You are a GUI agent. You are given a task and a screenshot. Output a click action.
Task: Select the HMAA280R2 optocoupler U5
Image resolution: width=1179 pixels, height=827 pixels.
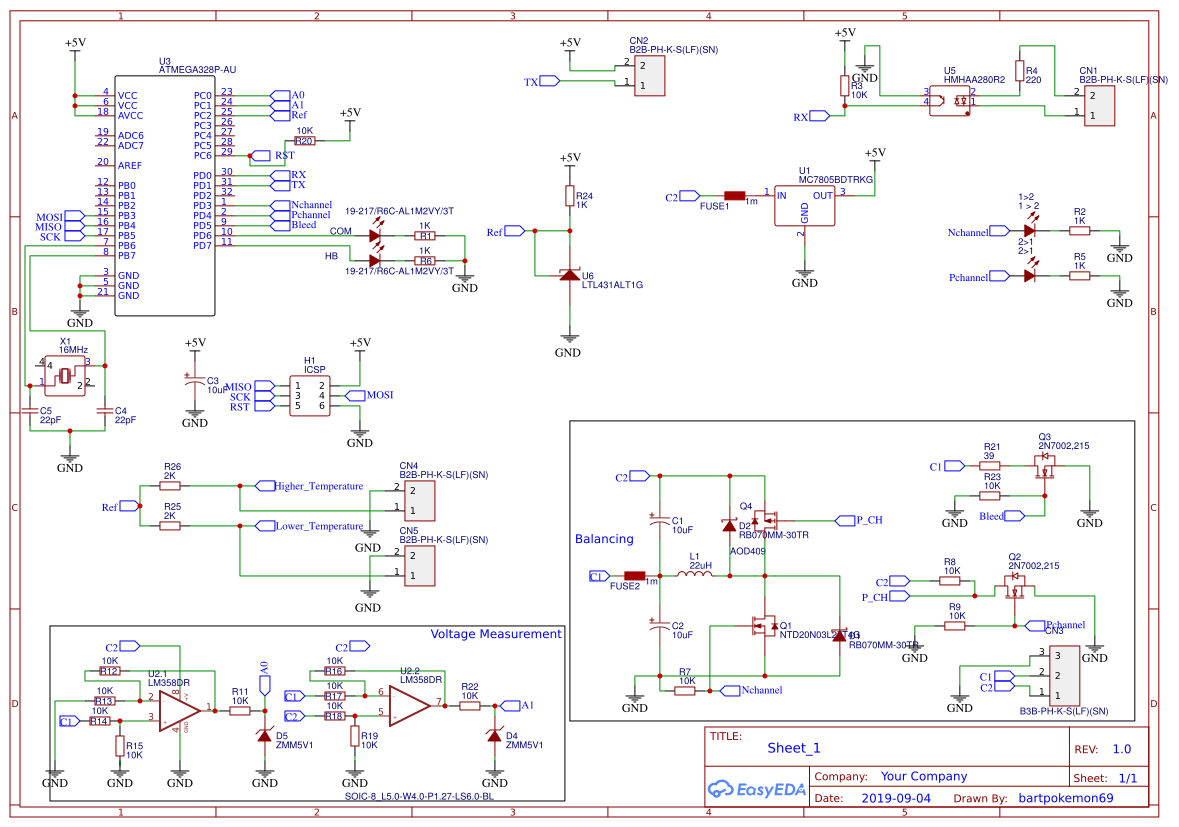950,100
